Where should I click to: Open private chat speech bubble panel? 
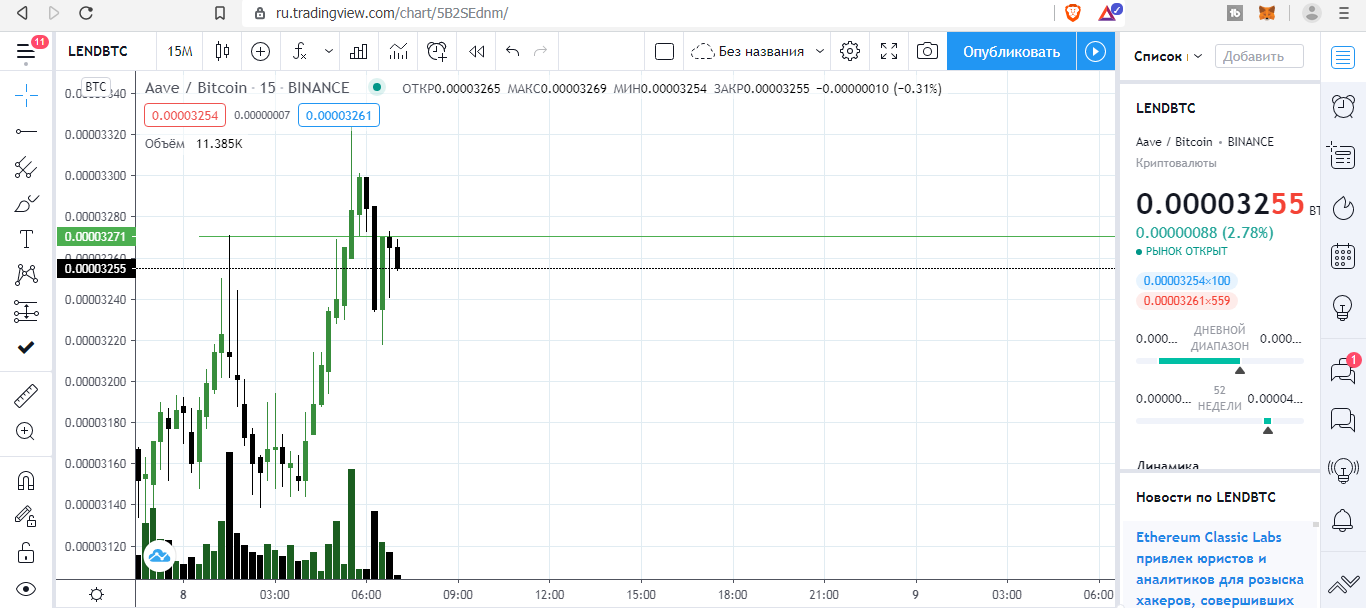click(1343, 419)
